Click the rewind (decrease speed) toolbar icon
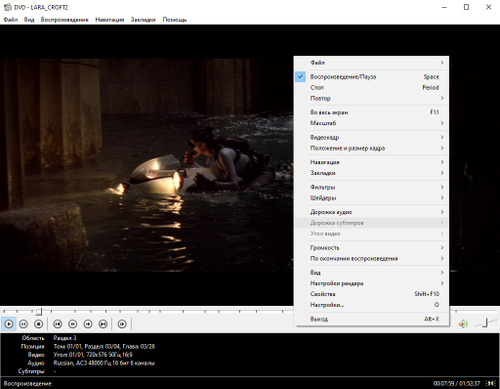The width and height of the screenshot is (500, 389). click(73, 324)
